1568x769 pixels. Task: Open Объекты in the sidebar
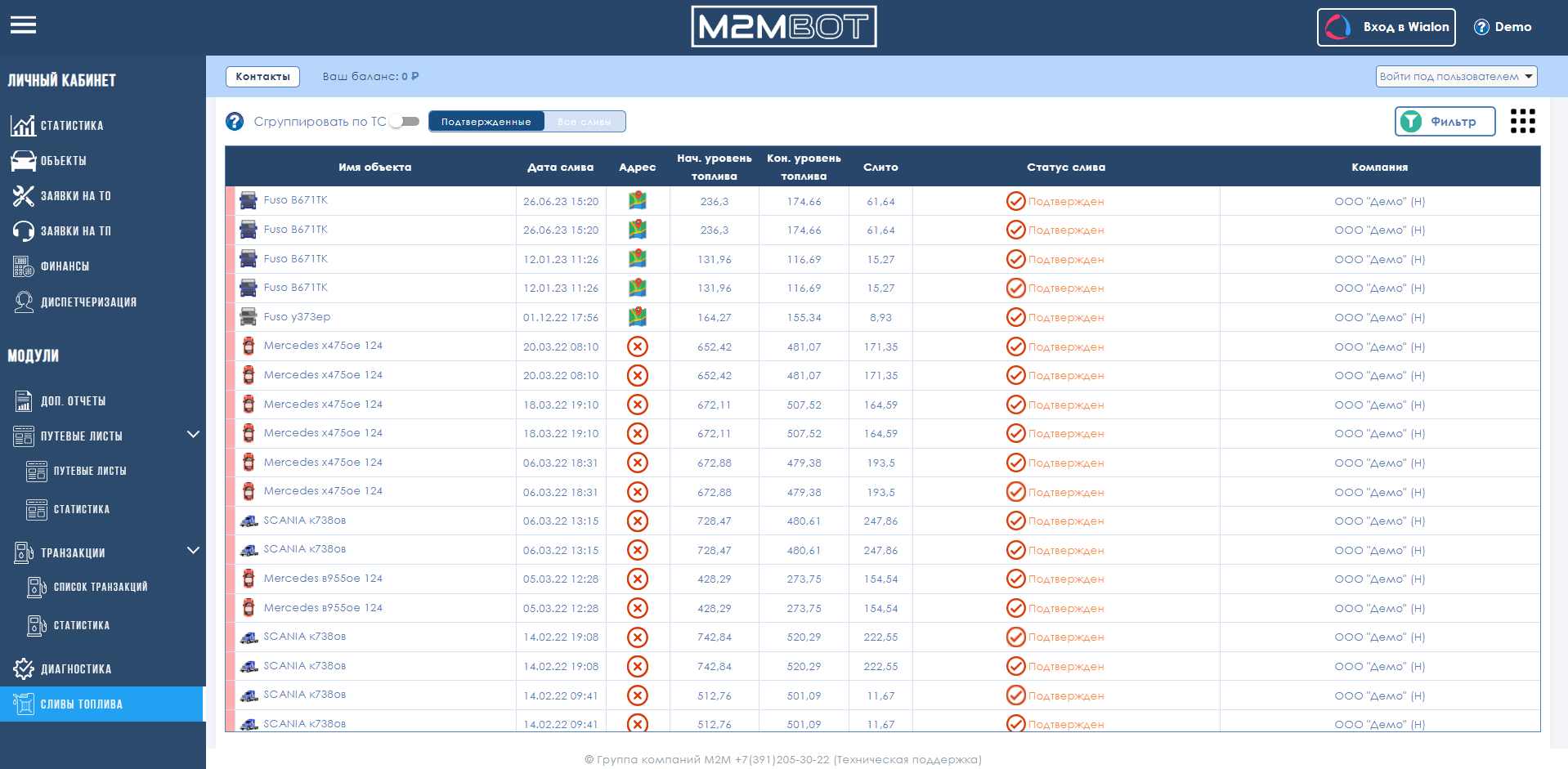pos(63,161)
